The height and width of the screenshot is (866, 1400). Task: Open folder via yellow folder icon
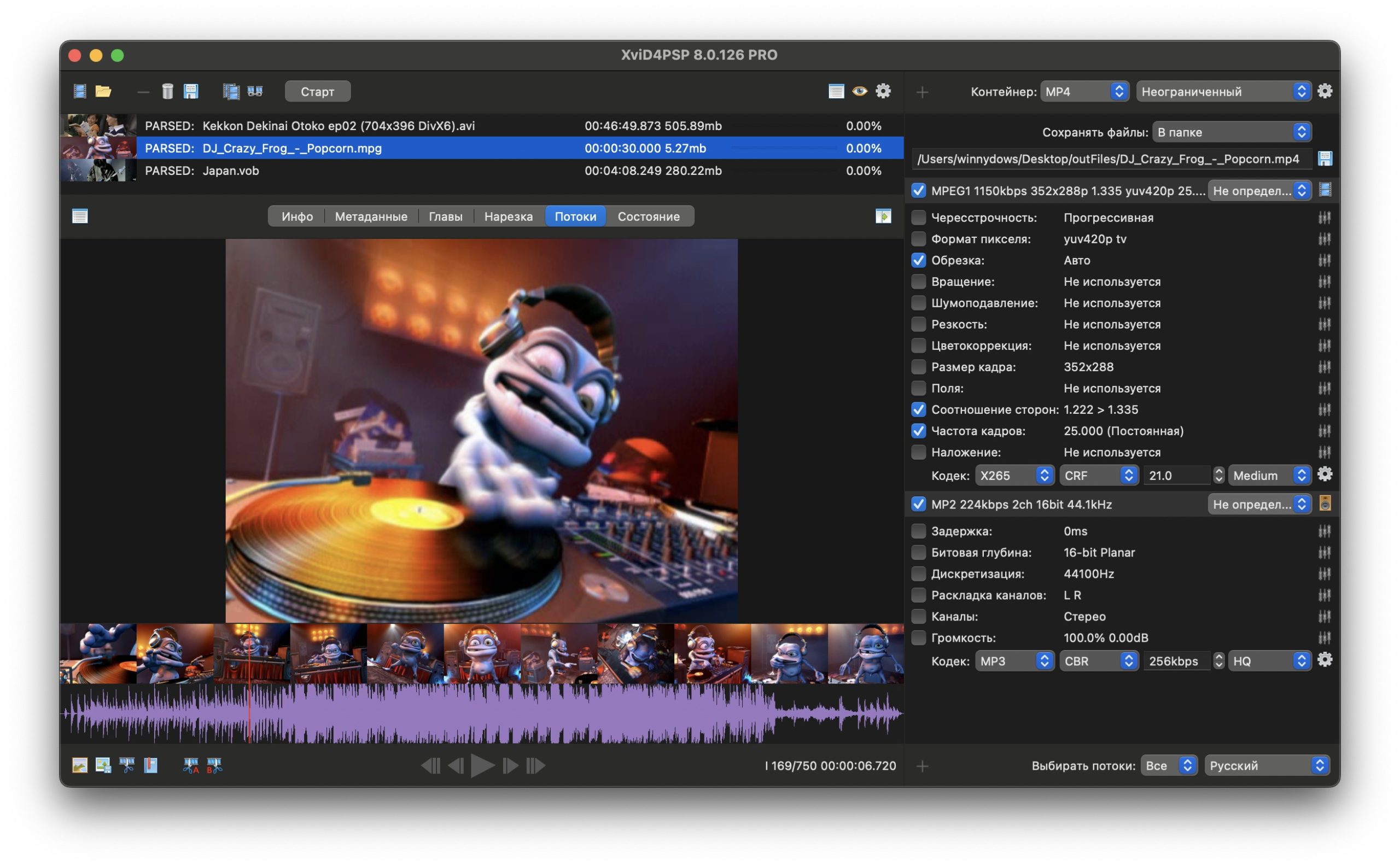tap(104, 92)
